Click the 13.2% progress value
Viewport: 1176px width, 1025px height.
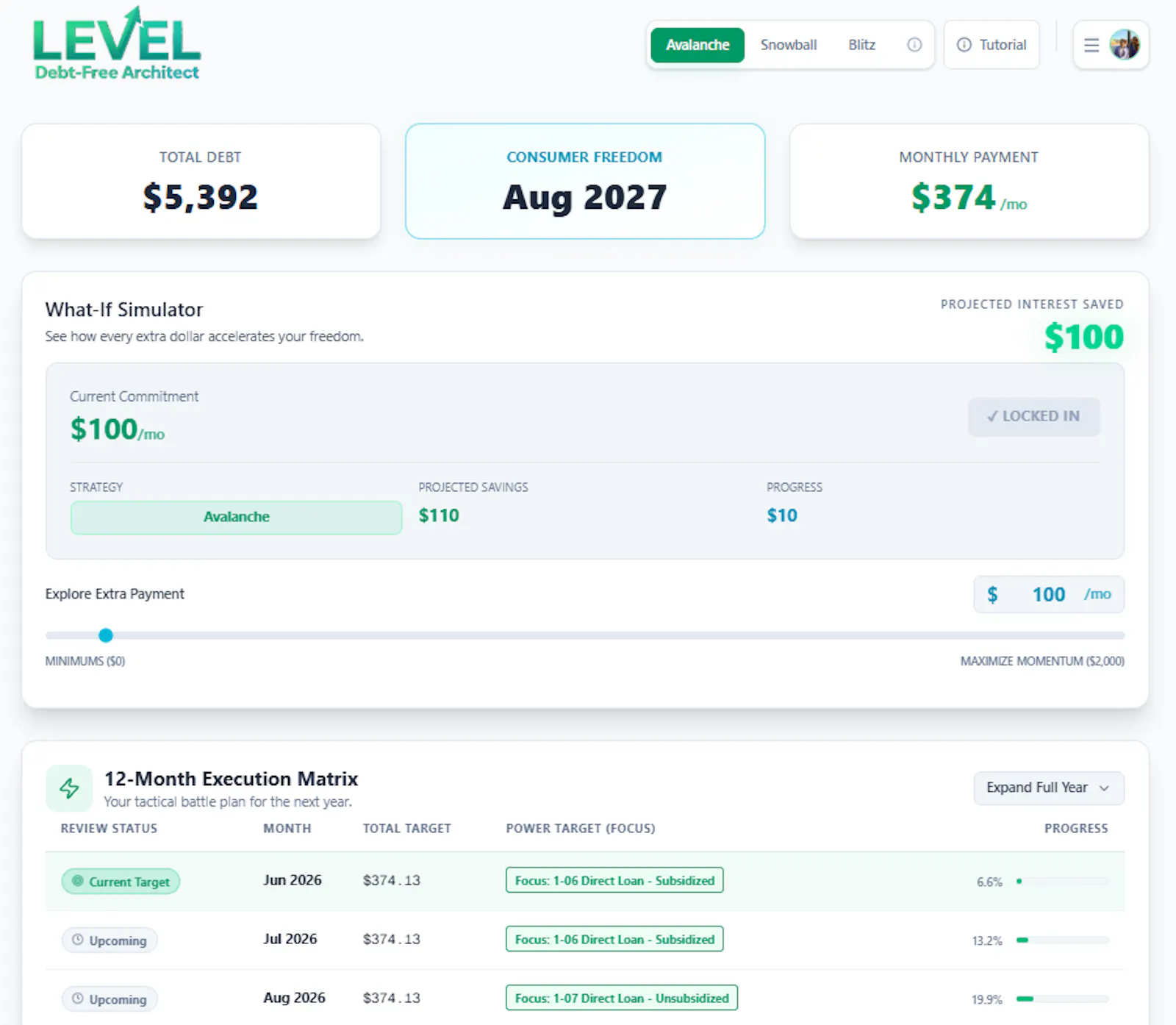click(x=987, y=940)
